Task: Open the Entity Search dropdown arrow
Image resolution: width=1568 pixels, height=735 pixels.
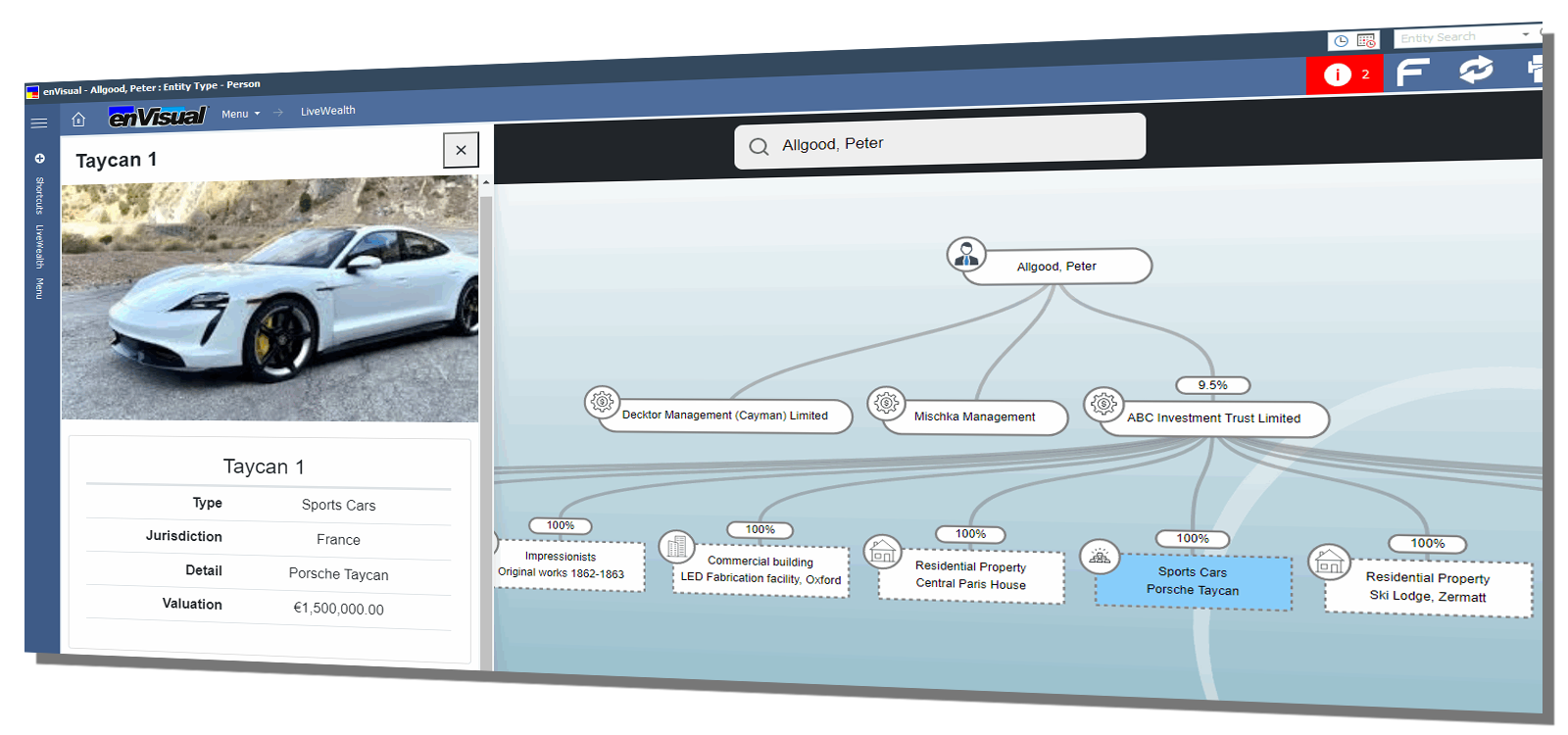Action: 1526,34
